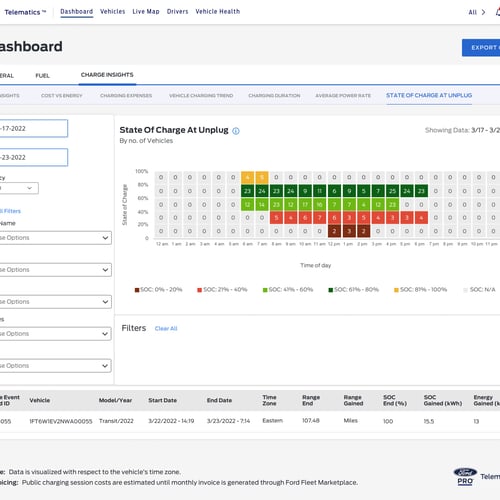Select the CHARGE INSIGHTS tab
Screen dimensions: 500x500
[107, 75]
